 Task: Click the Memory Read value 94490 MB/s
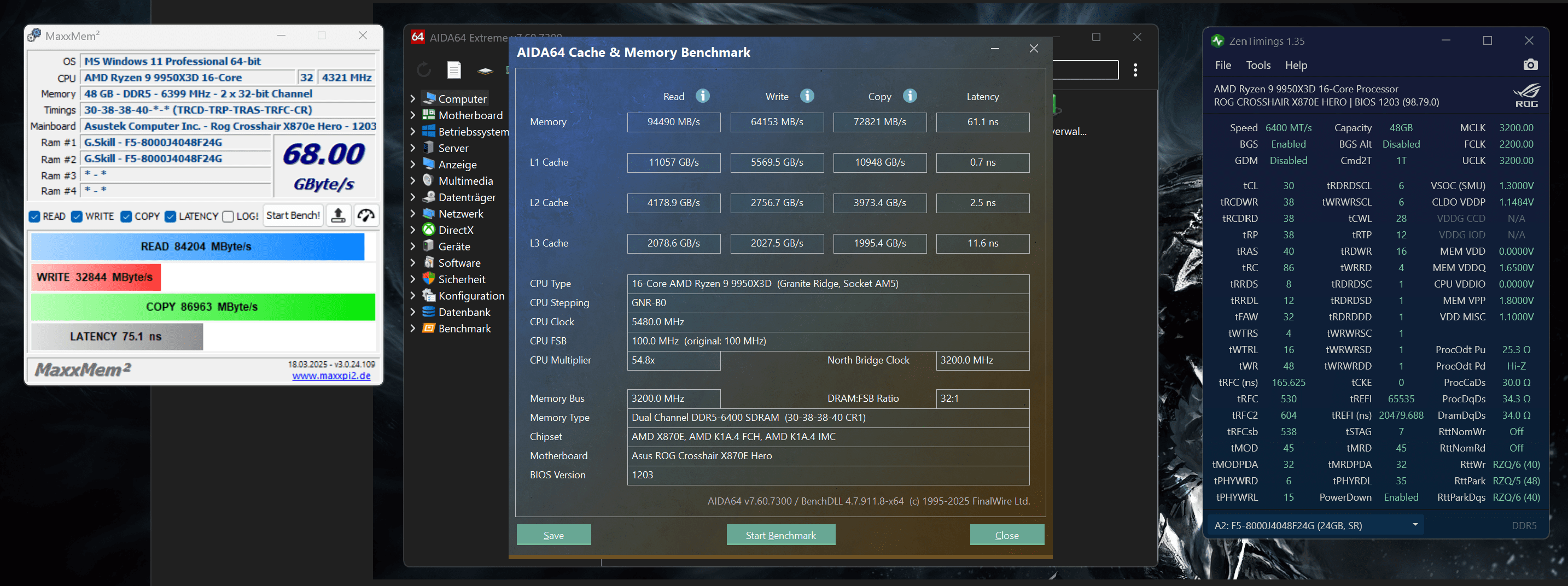[673, 122]
